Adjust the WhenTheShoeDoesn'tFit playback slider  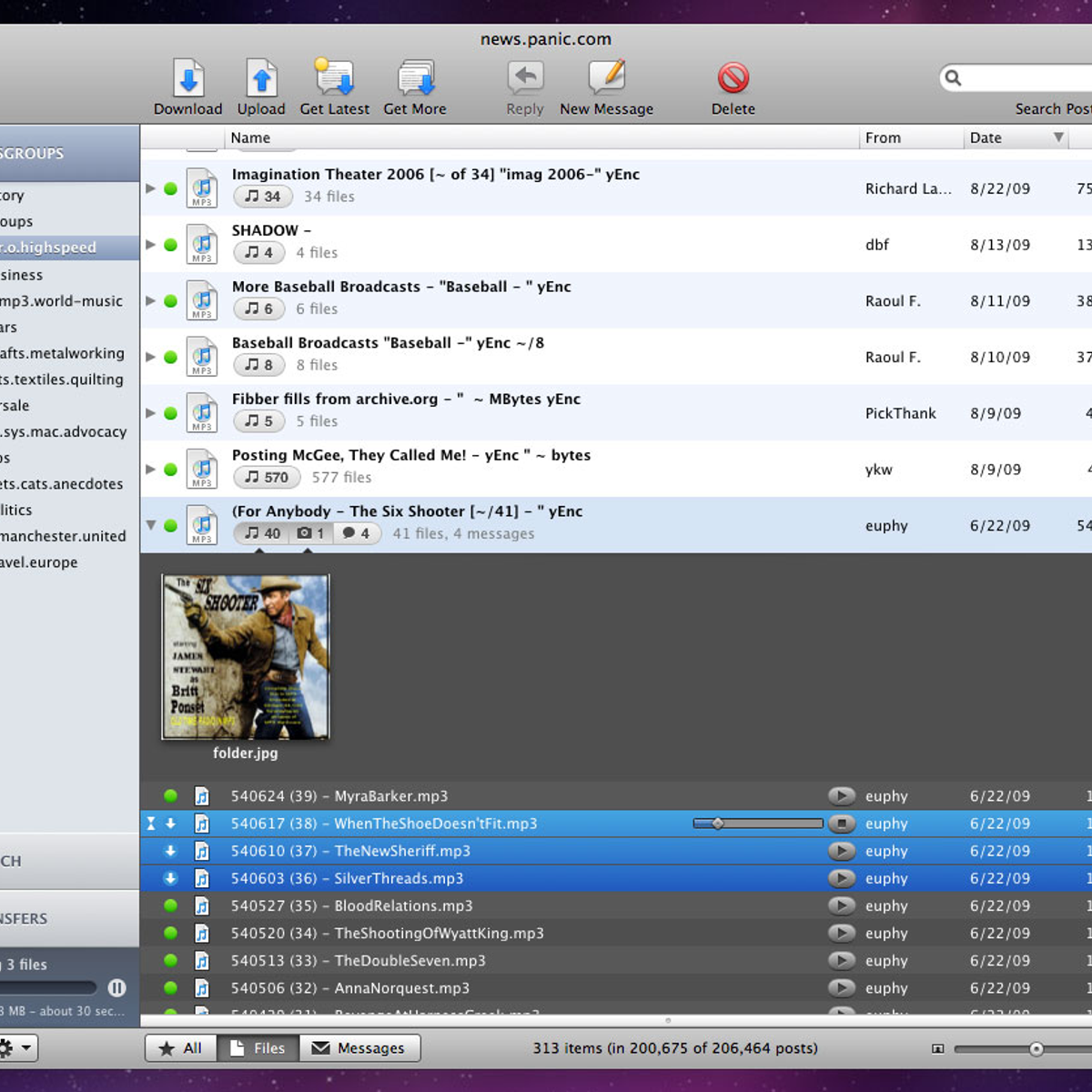pos(718,824)
